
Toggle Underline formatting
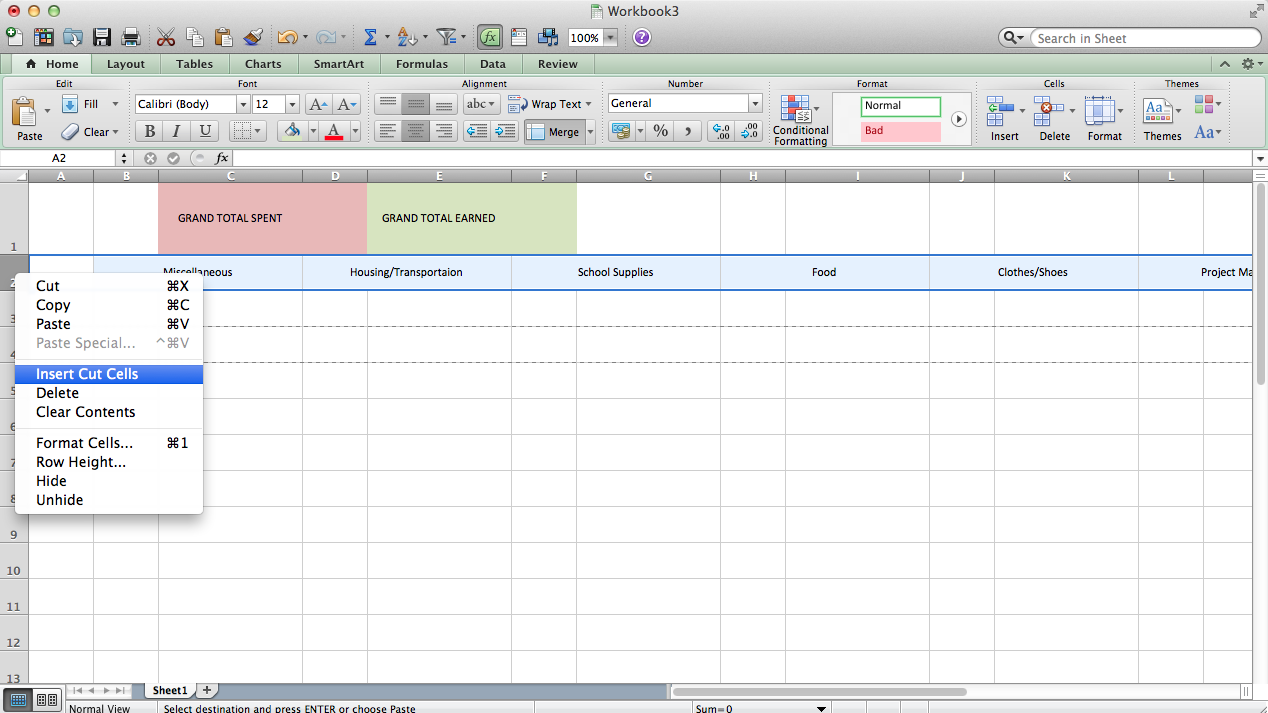205,131
